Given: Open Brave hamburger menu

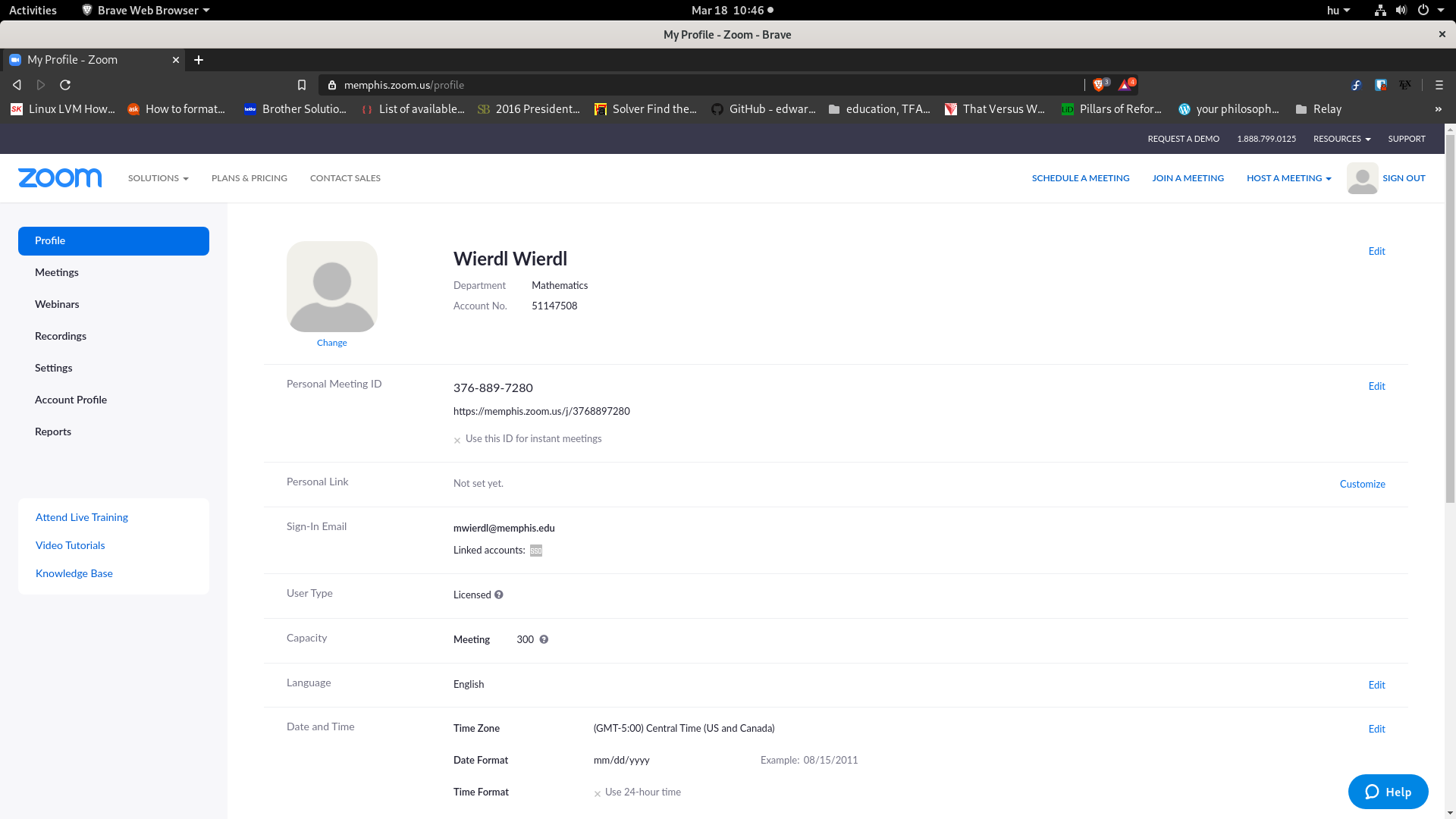Looking at the screenshot, I should [x=1439, y=85].
